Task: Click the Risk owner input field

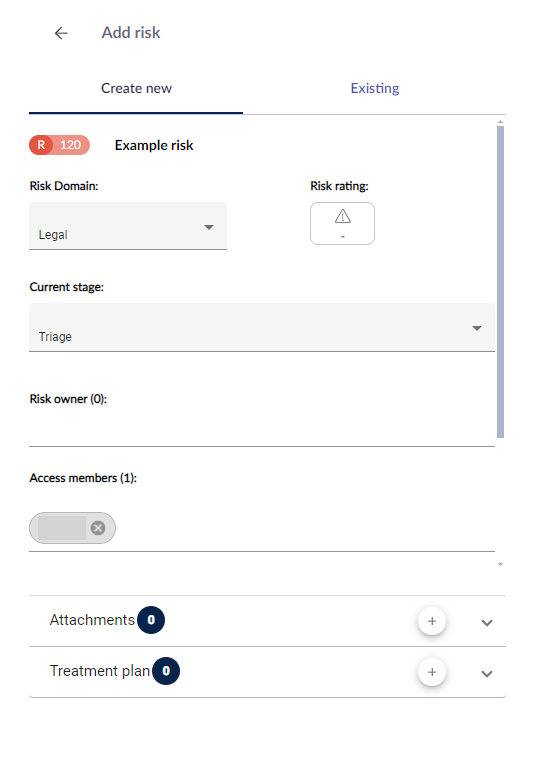Action: click(262, 429)
